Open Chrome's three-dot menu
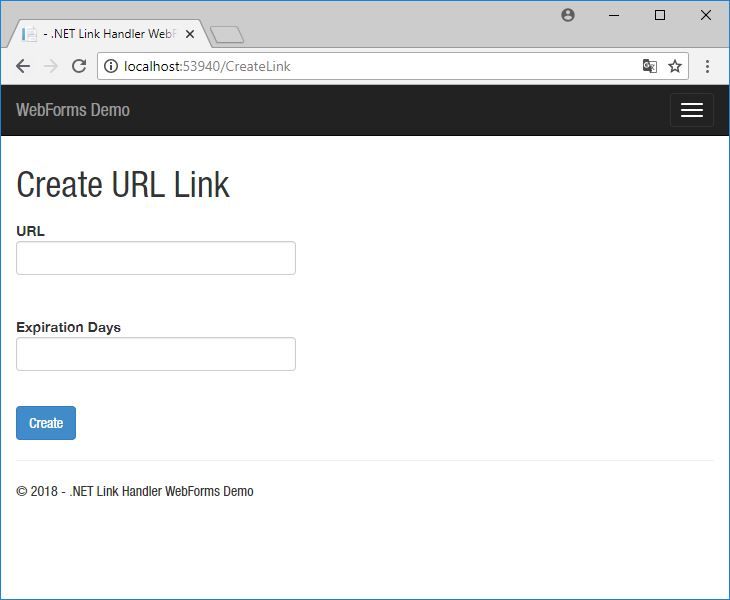This screenshot has height=600, width=730. click(707, 66)
